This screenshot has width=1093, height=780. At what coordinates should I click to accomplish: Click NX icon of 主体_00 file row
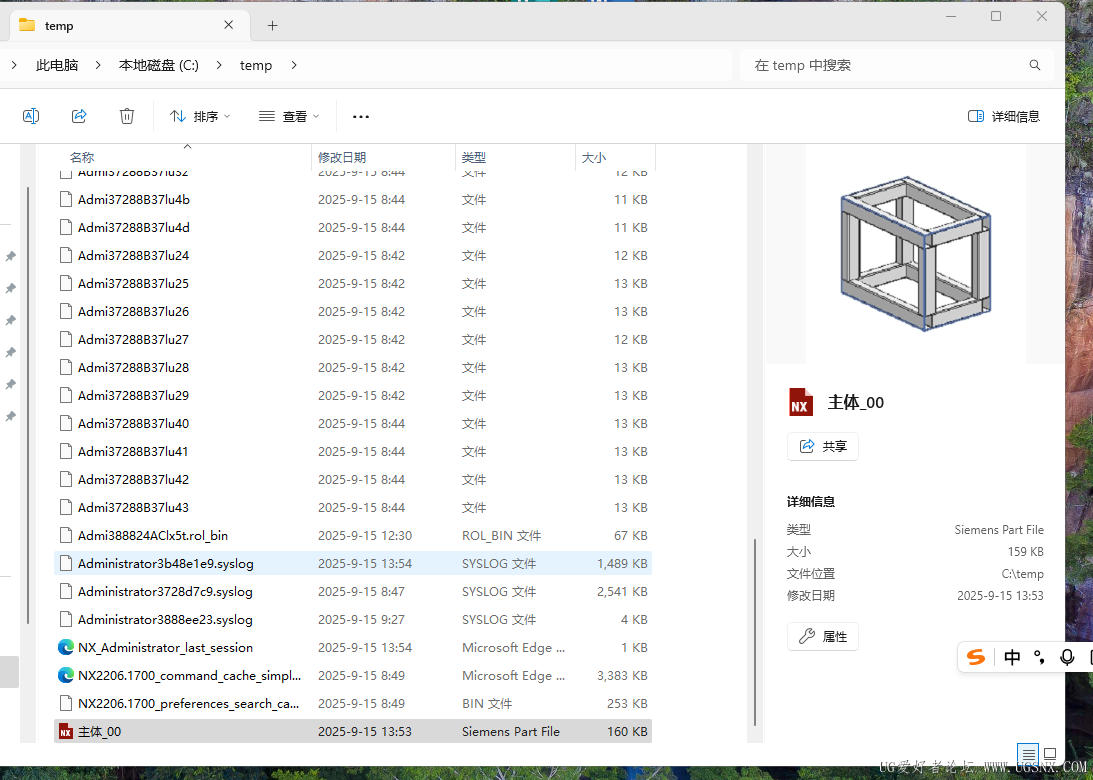pyautogui.click(x=66, y=732)
